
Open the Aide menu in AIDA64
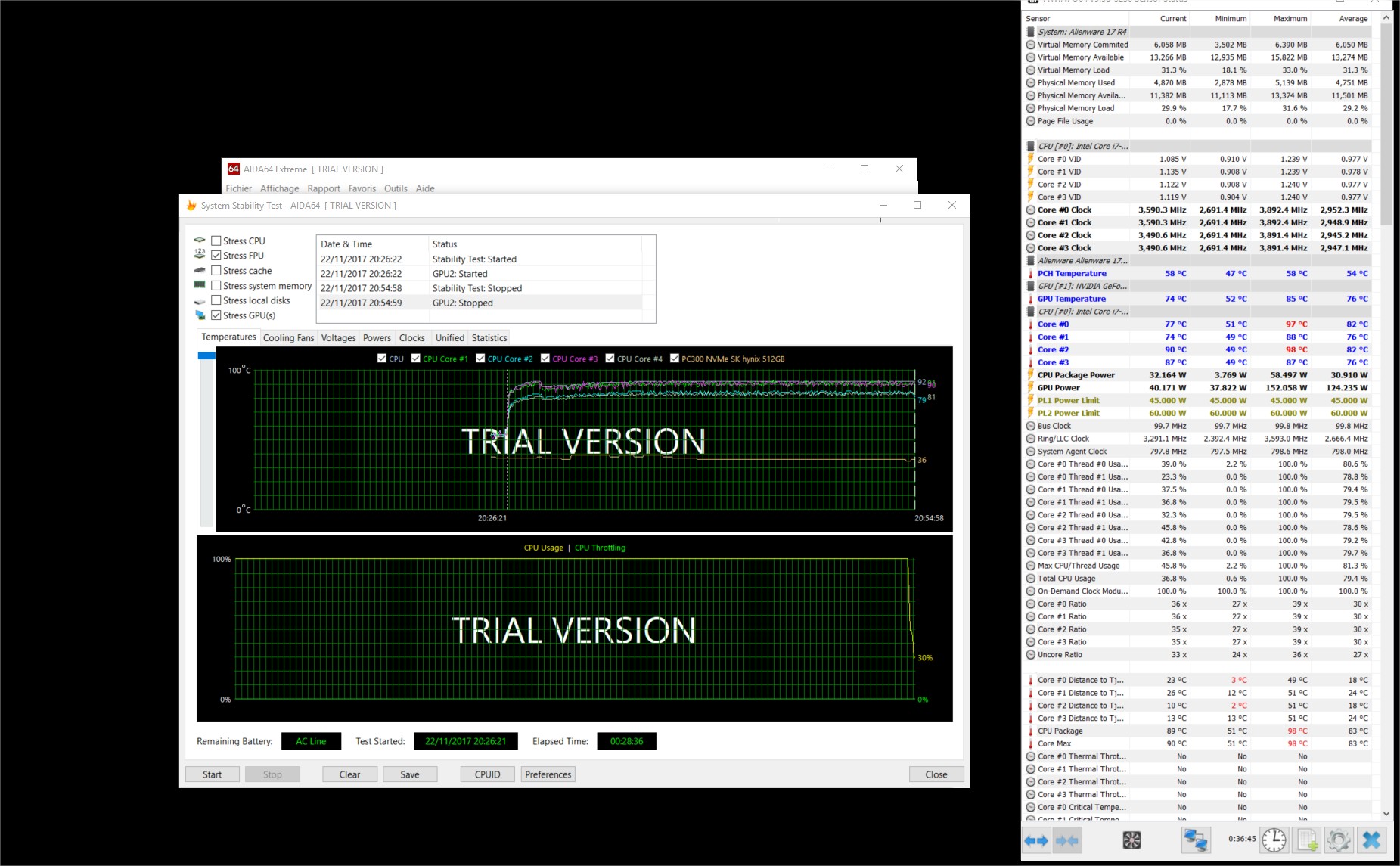click(x=425, y=188)
